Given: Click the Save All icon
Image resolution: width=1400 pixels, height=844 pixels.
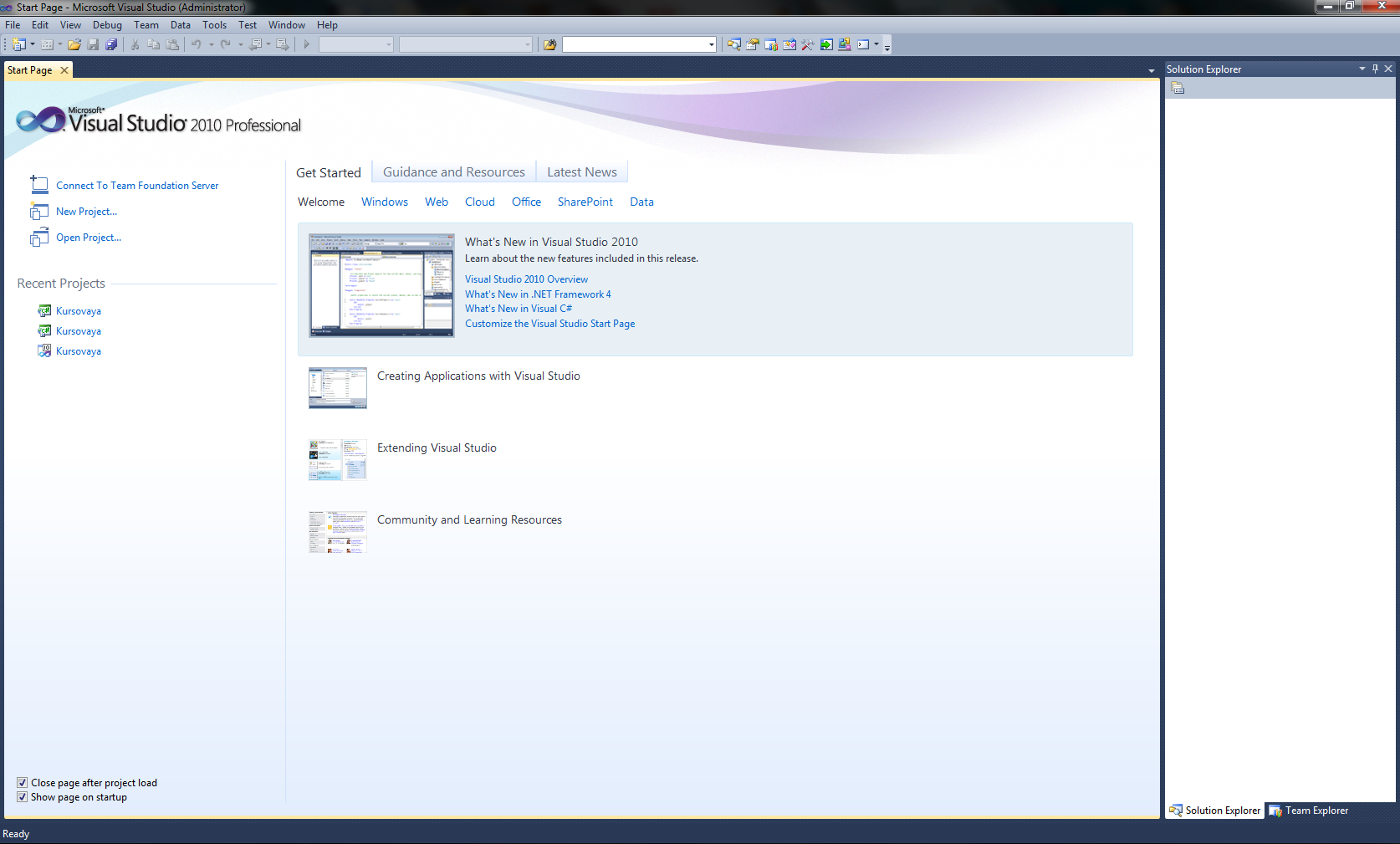Looking at the screenshot, I should tap(111, 44).
